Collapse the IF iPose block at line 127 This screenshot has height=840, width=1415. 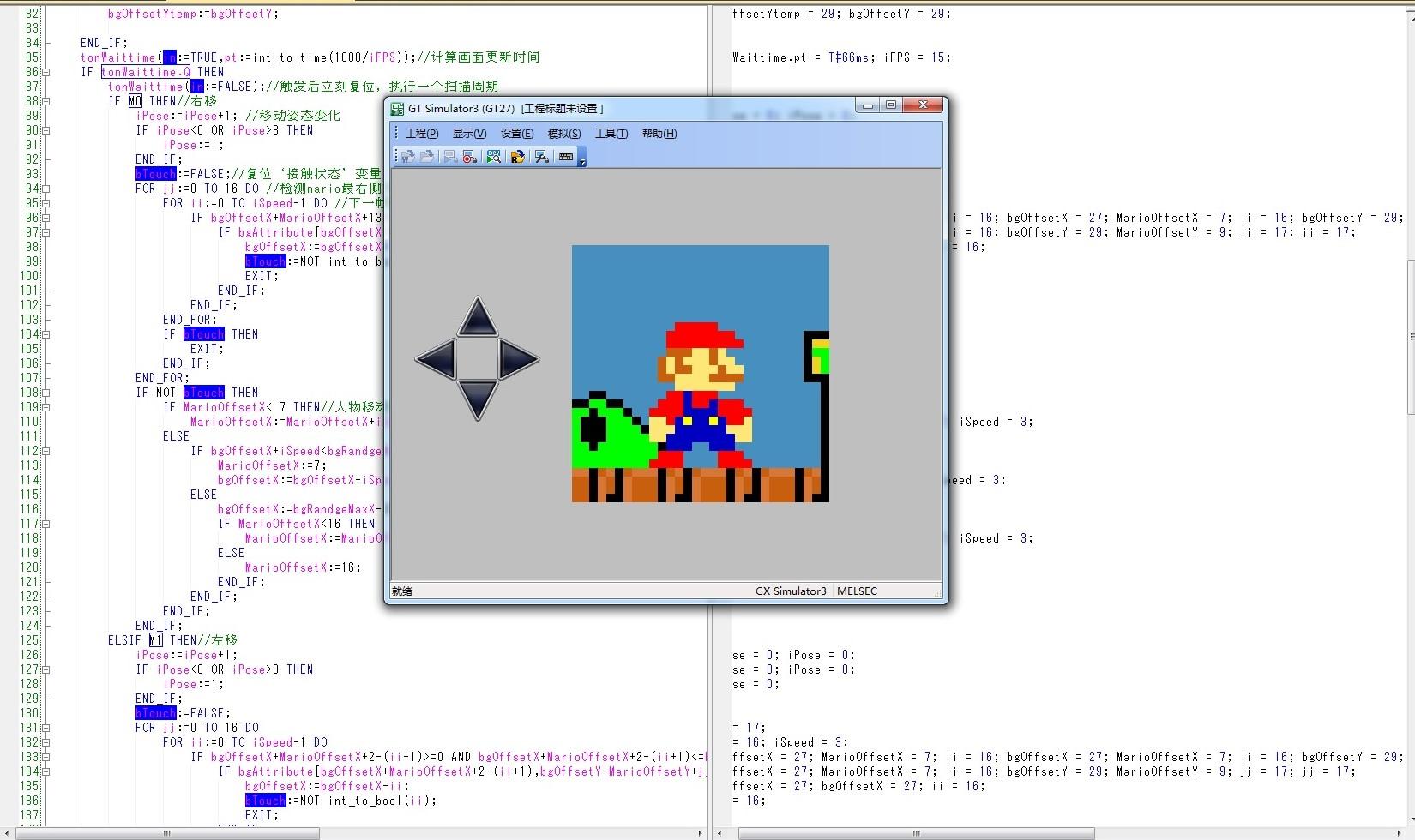(45, 669)
